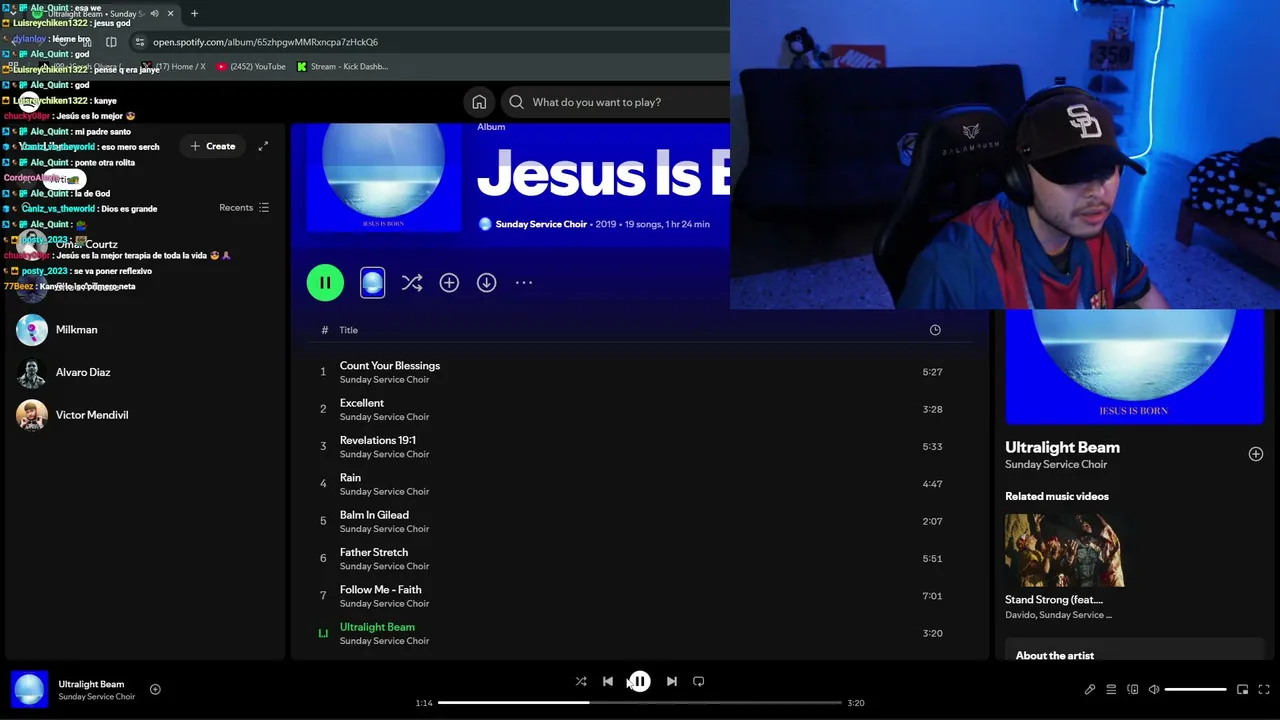Viewport: 1280px width, 720px height.
Task: Select the Title column header
Action: coord(348,330)
